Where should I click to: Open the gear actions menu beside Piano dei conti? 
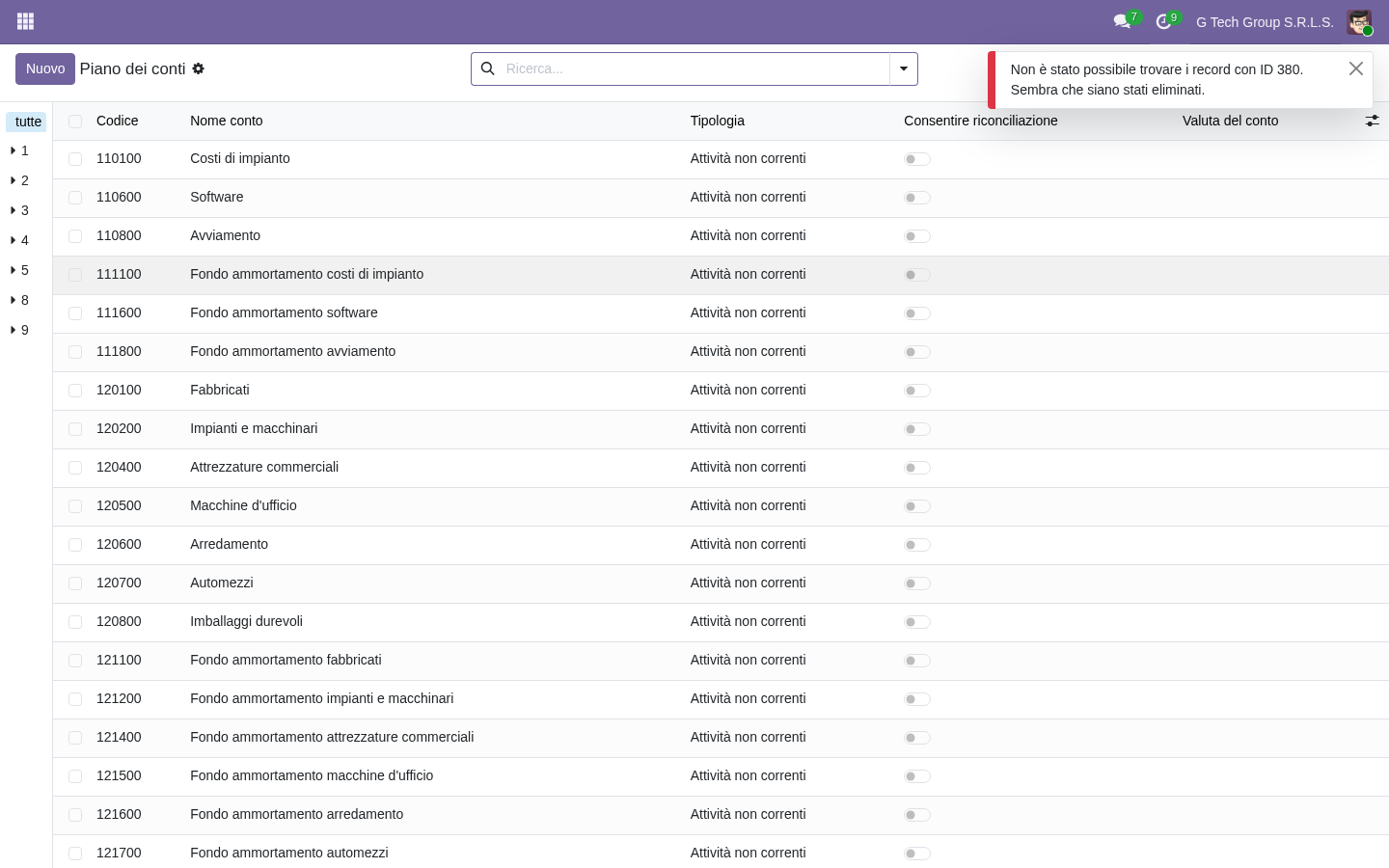(x=199, y=68)
